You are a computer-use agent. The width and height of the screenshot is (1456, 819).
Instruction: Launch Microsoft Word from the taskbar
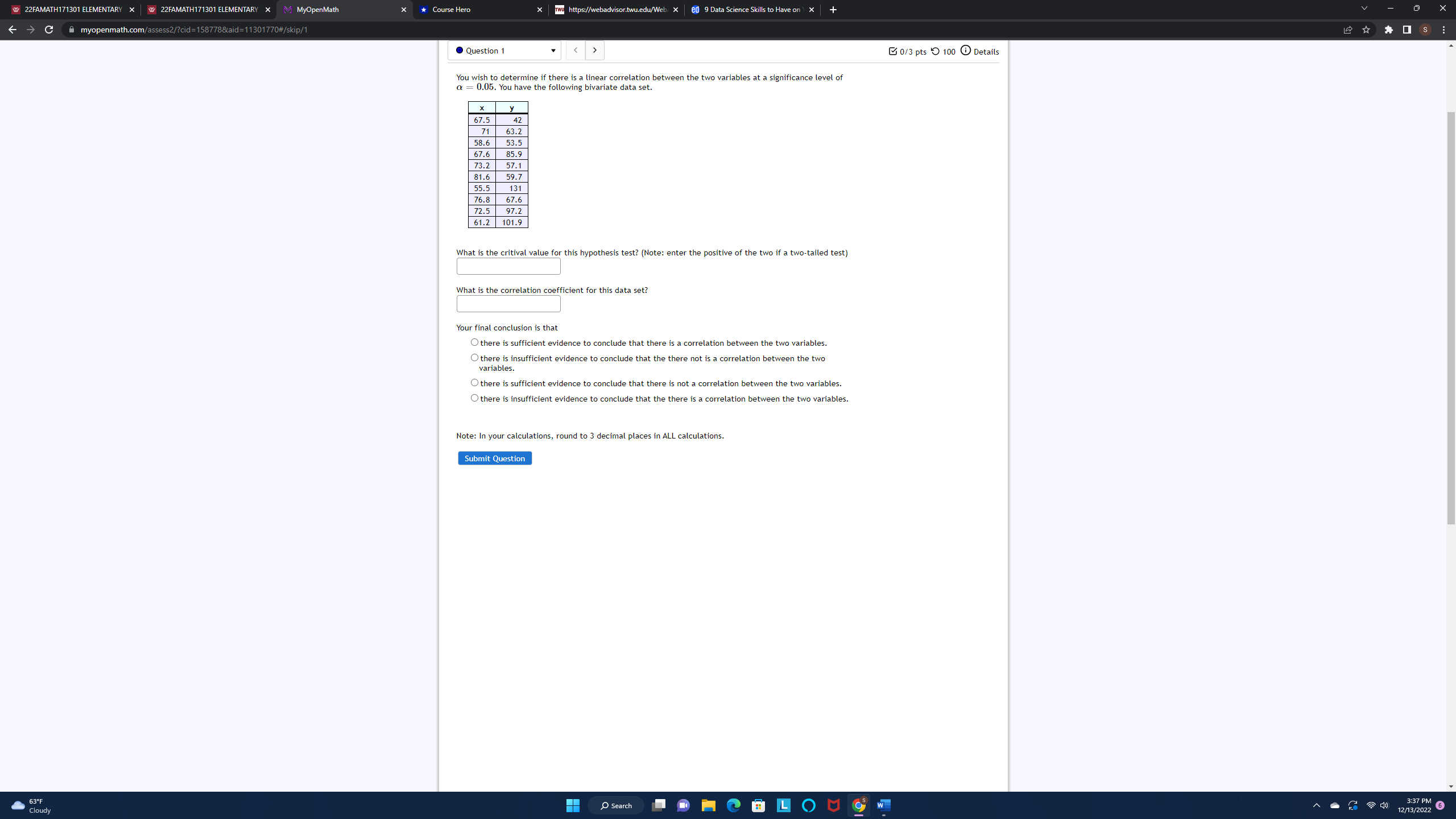pyautogui.click(x=883, y=805)
